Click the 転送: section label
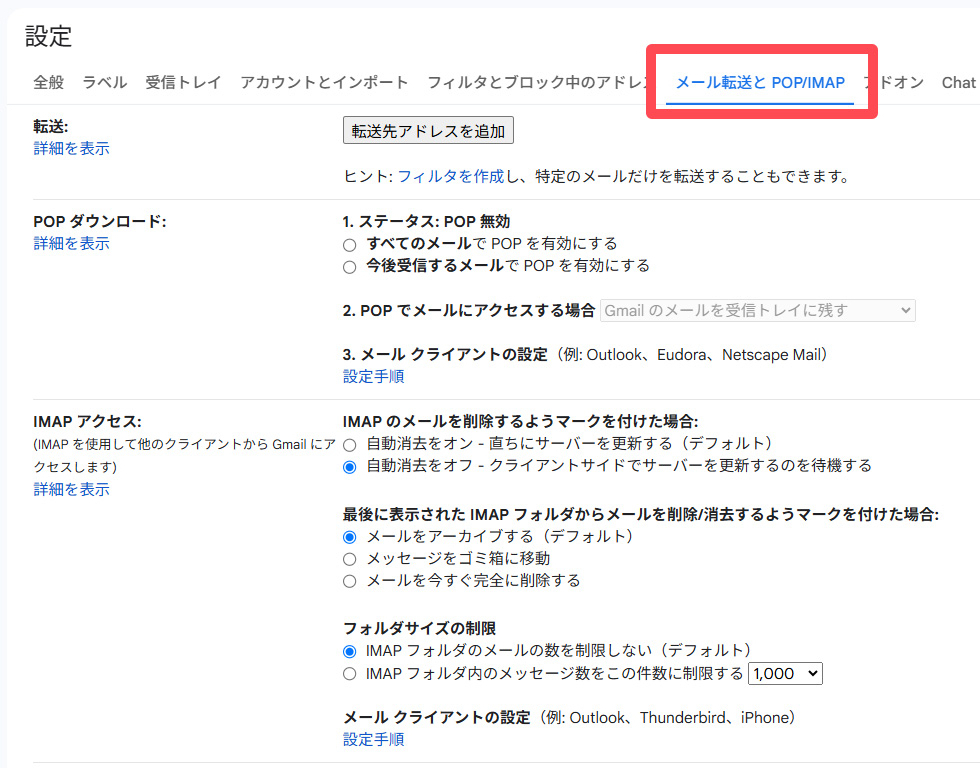Screen dimensions: 980x768 click(x=51, y=126)
